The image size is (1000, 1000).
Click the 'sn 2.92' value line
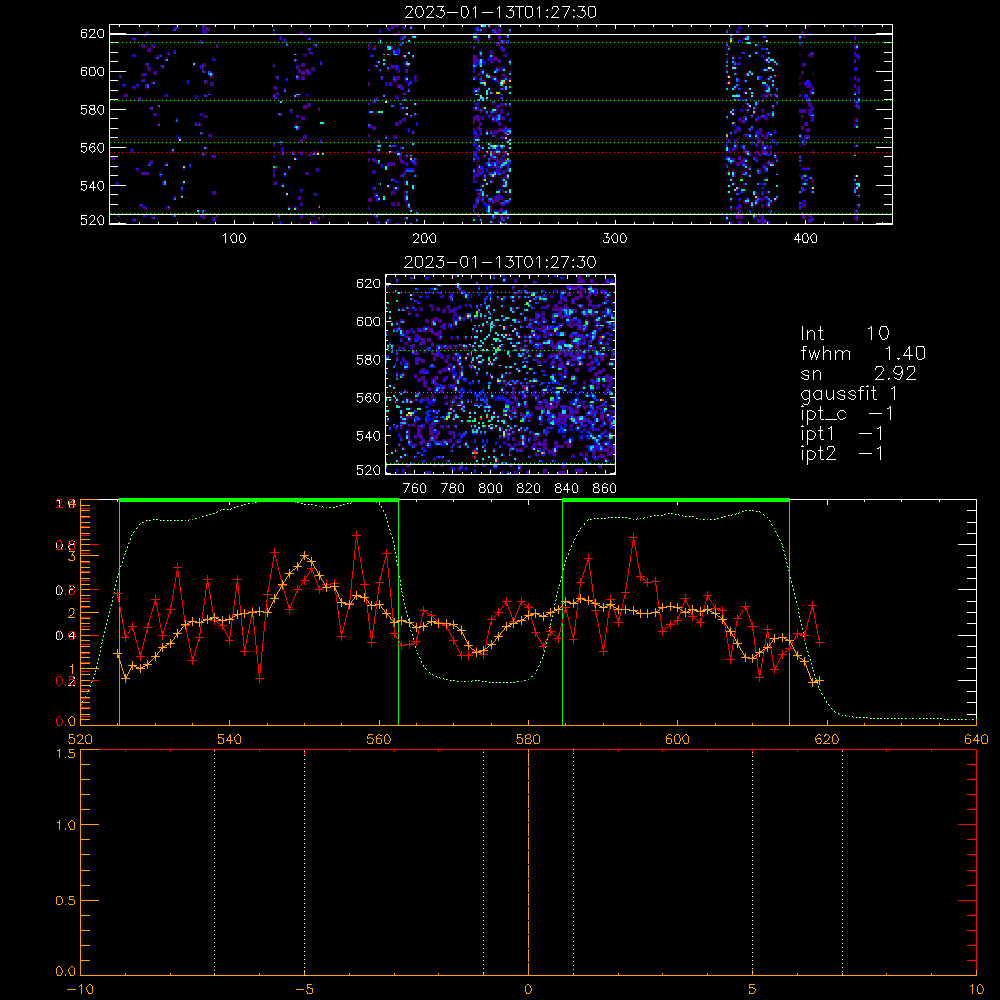point(858,373)
